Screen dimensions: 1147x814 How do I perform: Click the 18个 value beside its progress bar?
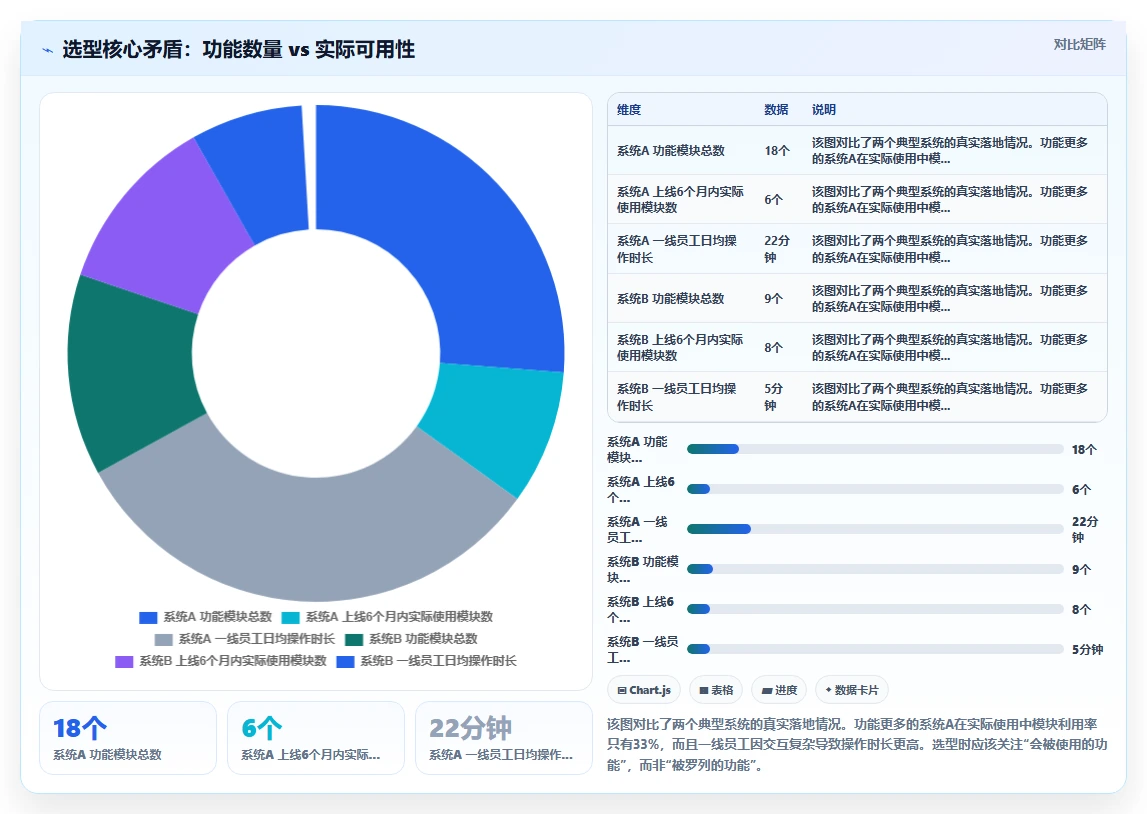[1084, 450]
